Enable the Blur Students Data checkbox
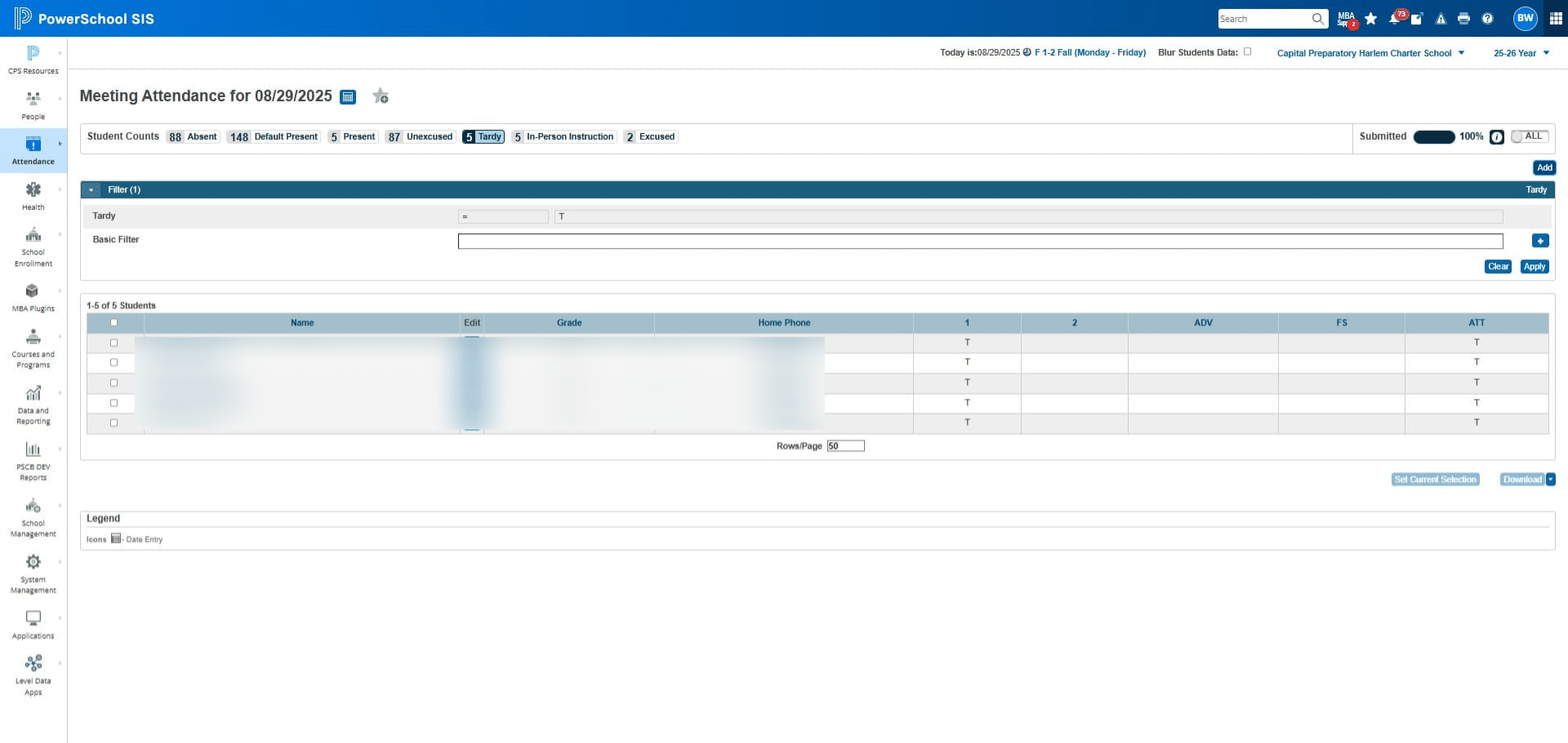This screenshot has width=1568, height=743. (x=1247, y=51)
